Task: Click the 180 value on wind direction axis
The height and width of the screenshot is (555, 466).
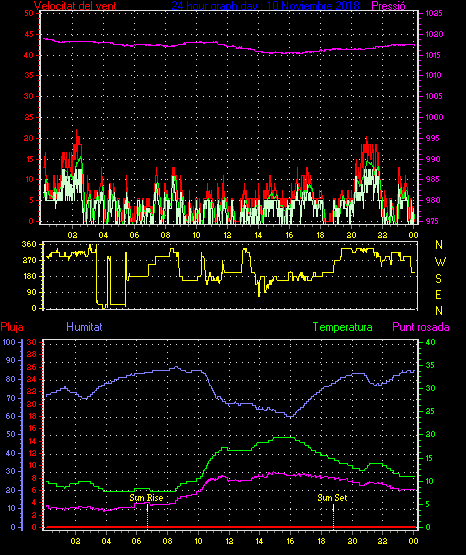Action: click(x=29, y=276)
